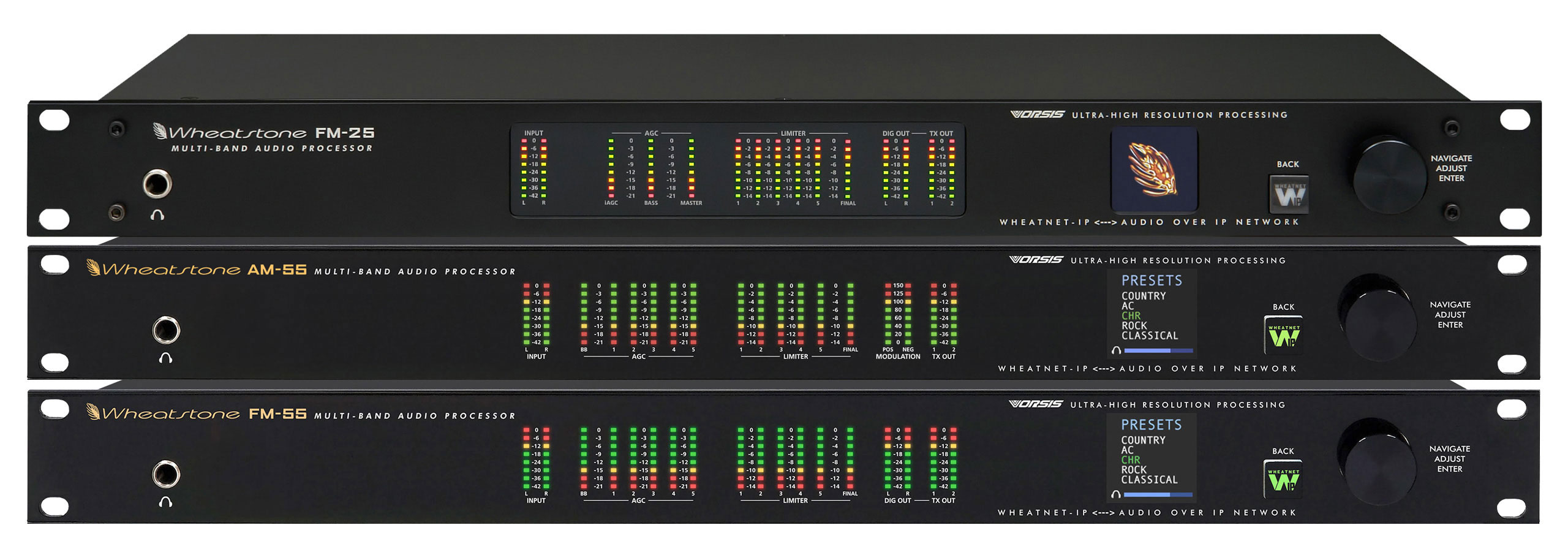
Task: Click the Wheatstone feather logo on FM-25
Action: [x=160, y=131]
